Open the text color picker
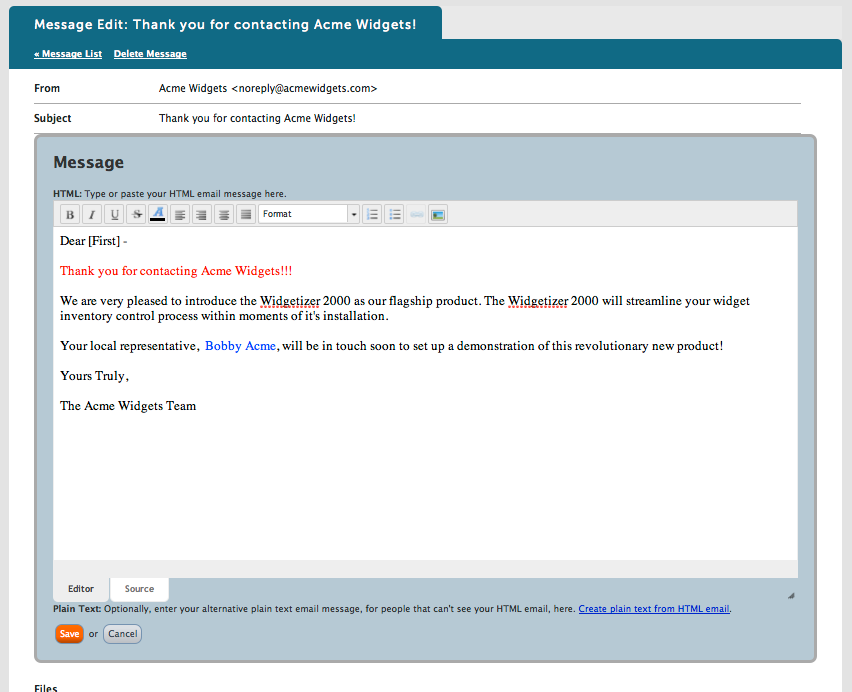The height and width of the screenshot is (692, 852). 158,215
